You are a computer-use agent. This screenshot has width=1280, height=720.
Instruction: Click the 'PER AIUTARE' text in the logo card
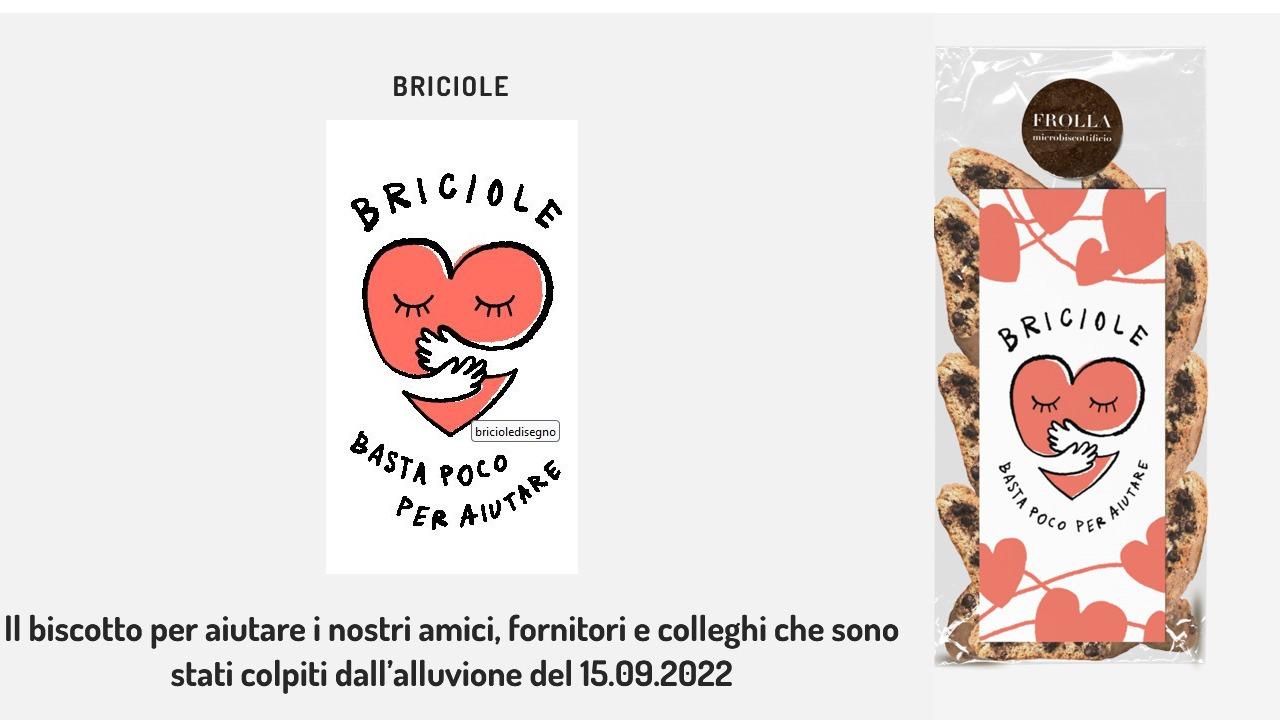pyautogui.click(x=478, y=498)
